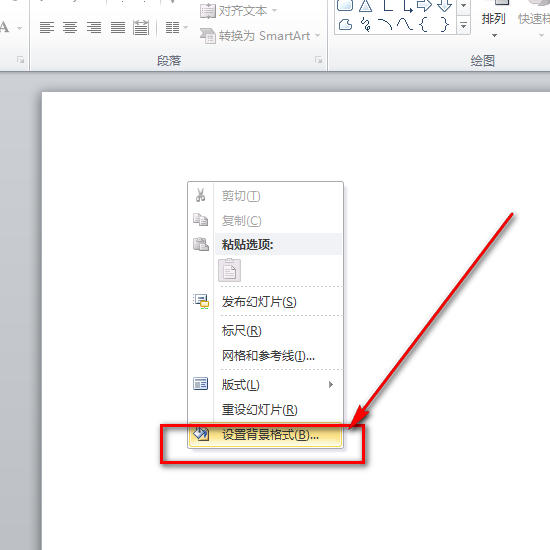Select the curve shape
Image resolution: width=550 pixels, height=550 pixels.
(405, 25)
